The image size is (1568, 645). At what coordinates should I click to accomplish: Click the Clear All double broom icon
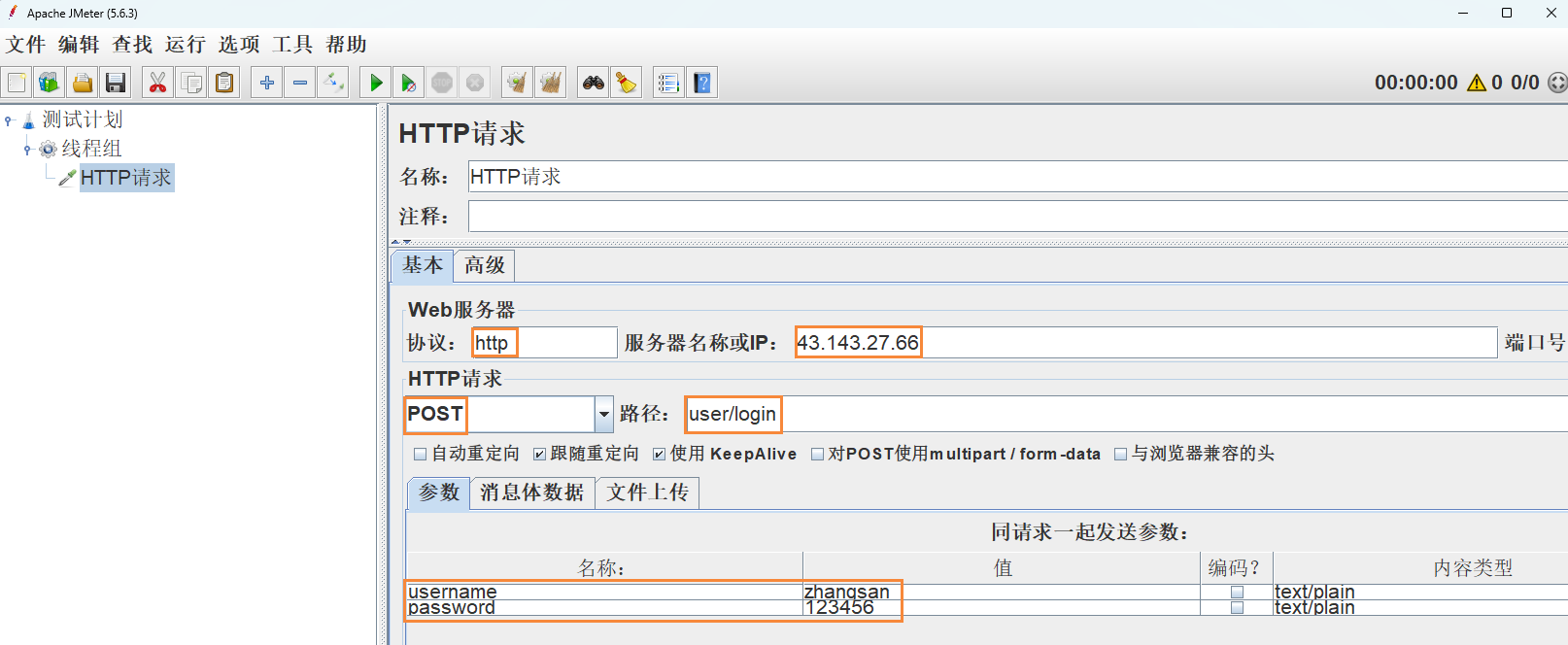pyautogui.click(x=551, y=83)
